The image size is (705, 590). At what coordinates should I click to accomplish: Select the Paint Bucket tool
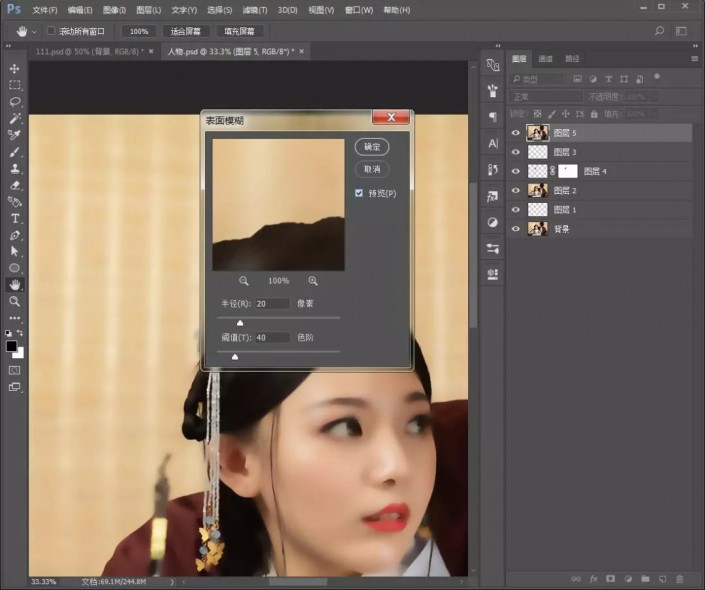click(14, 201)
